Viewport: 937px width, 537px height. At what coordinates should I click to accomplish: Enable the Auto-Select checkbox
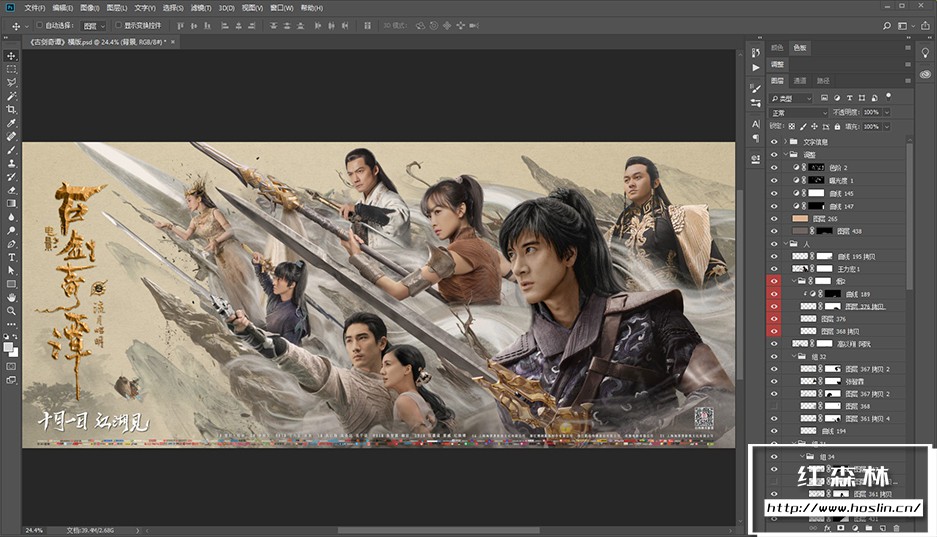pos(40,25)
